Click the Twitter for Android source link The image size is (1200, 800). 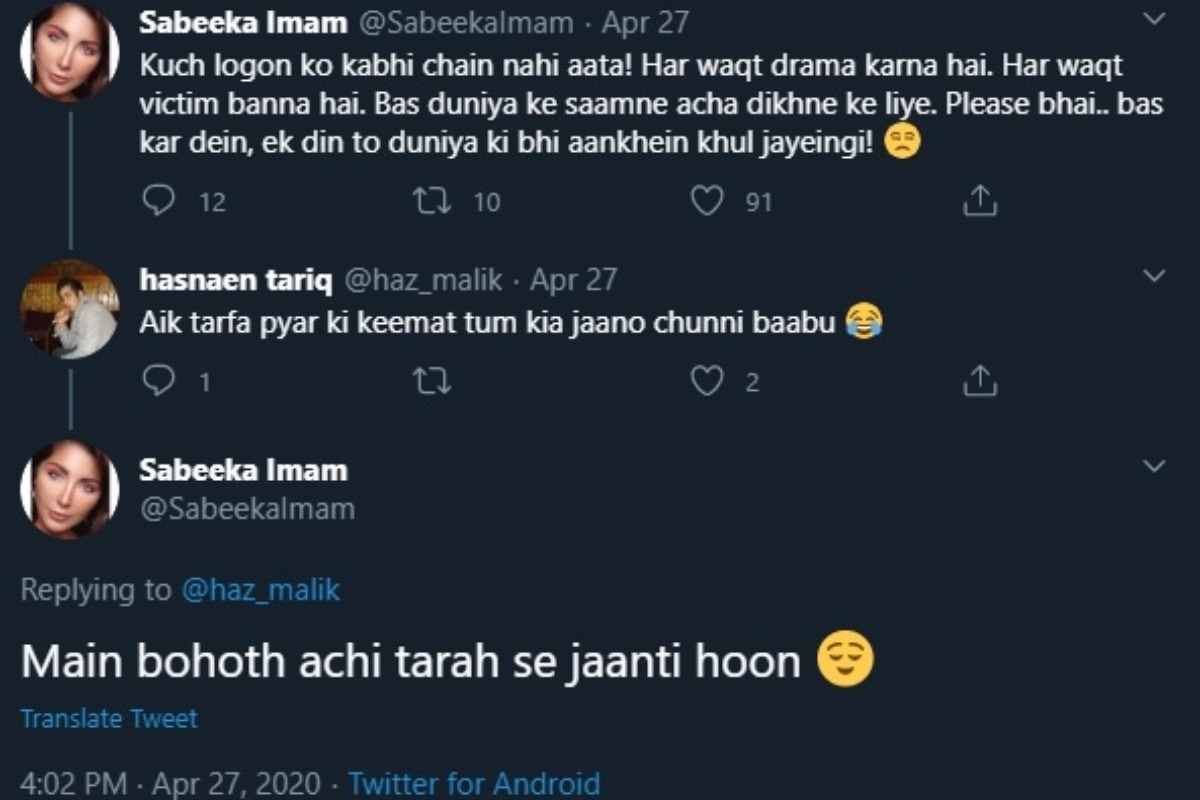pos(474,782)
